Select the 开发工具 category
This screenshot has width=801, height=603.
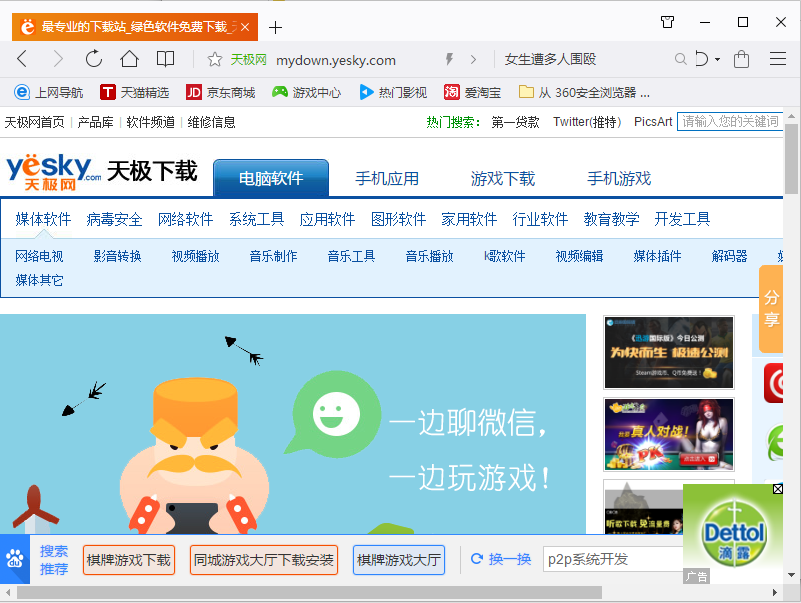682,219
